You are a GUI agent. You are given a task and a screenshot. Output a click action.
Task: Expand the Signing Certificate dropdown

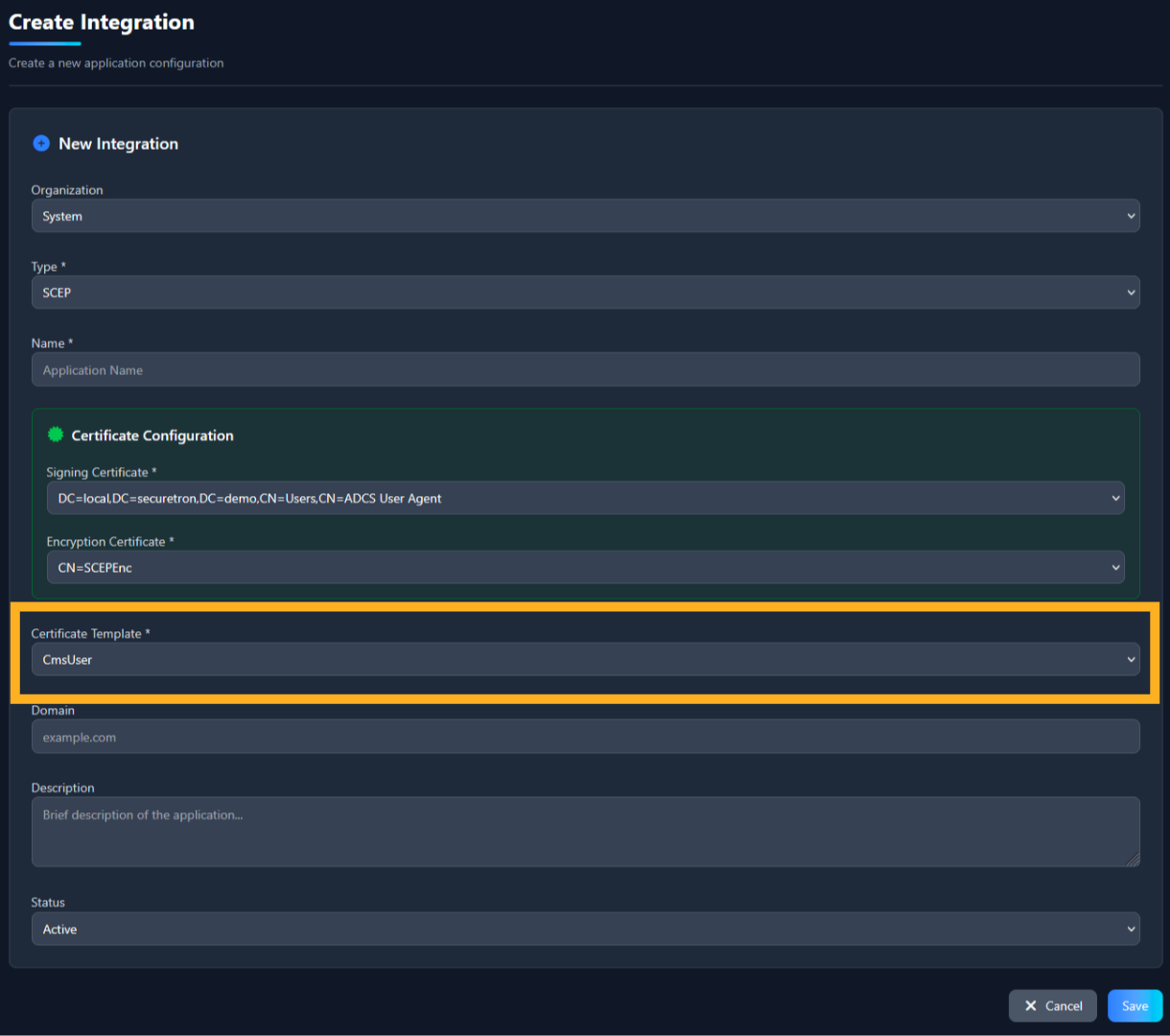[585, 498]
